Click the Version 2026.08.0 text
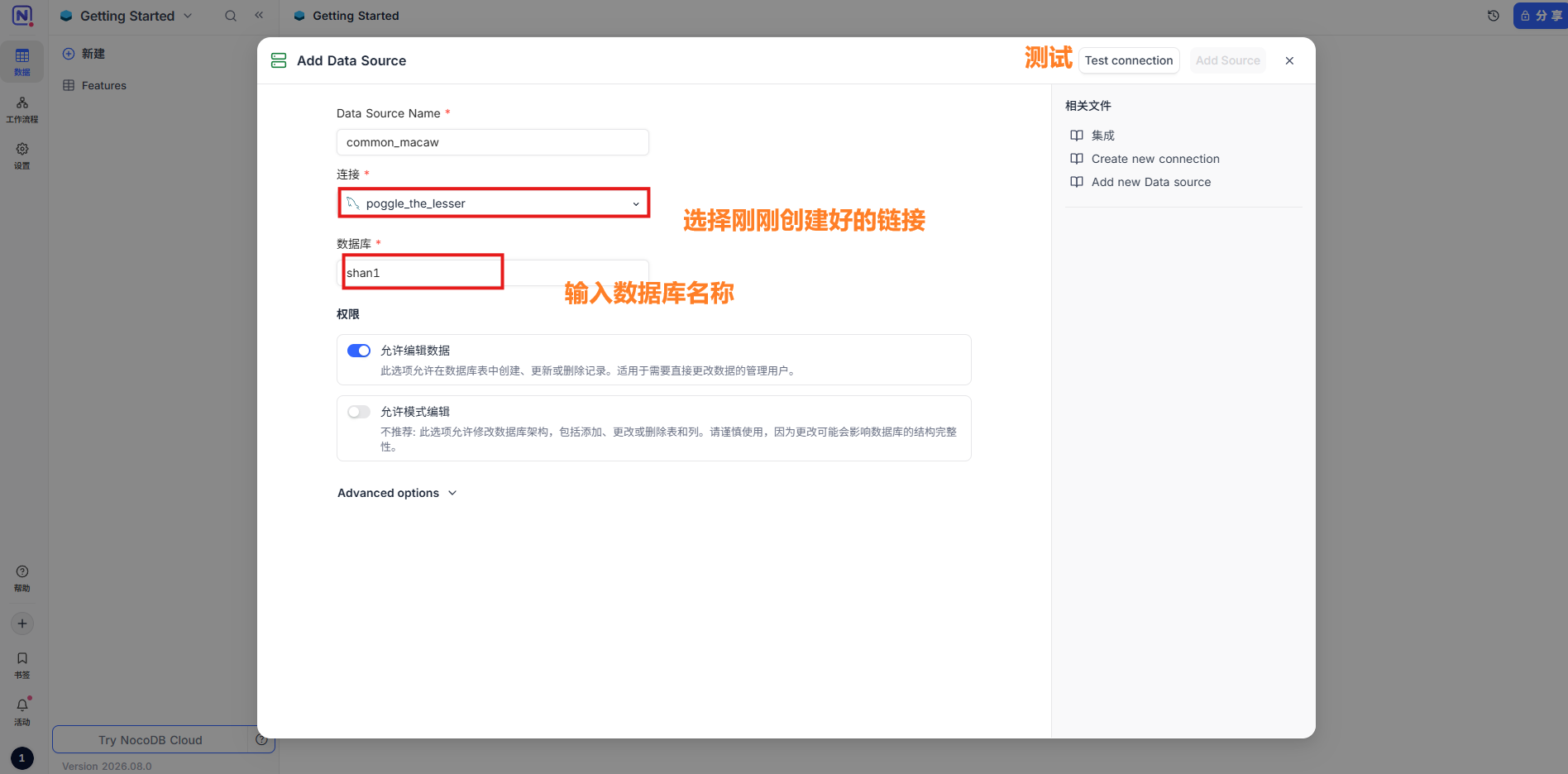This screenshot has height=774, width=1568. pyautogui.click(x=107, y=766)
